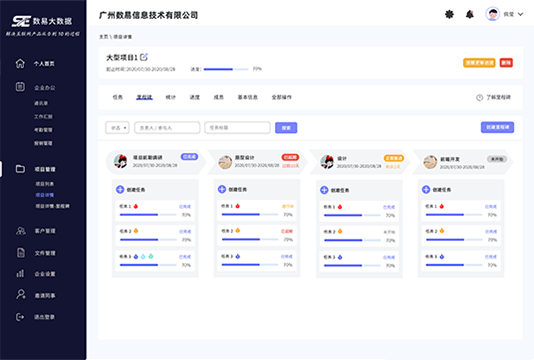Click the 大型项目1 progress bar
The image size is (534, 360).
[226, 69]
